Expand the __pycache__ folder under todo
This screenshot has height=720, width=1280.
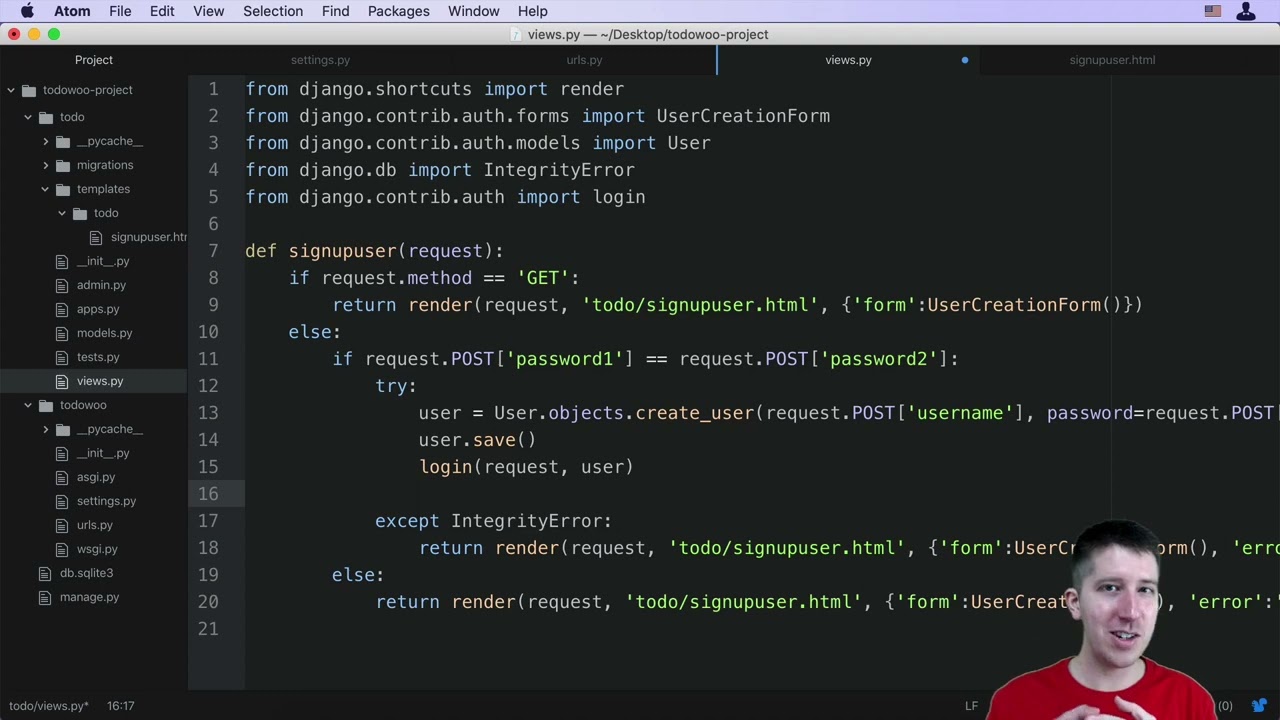click(45, 141)
